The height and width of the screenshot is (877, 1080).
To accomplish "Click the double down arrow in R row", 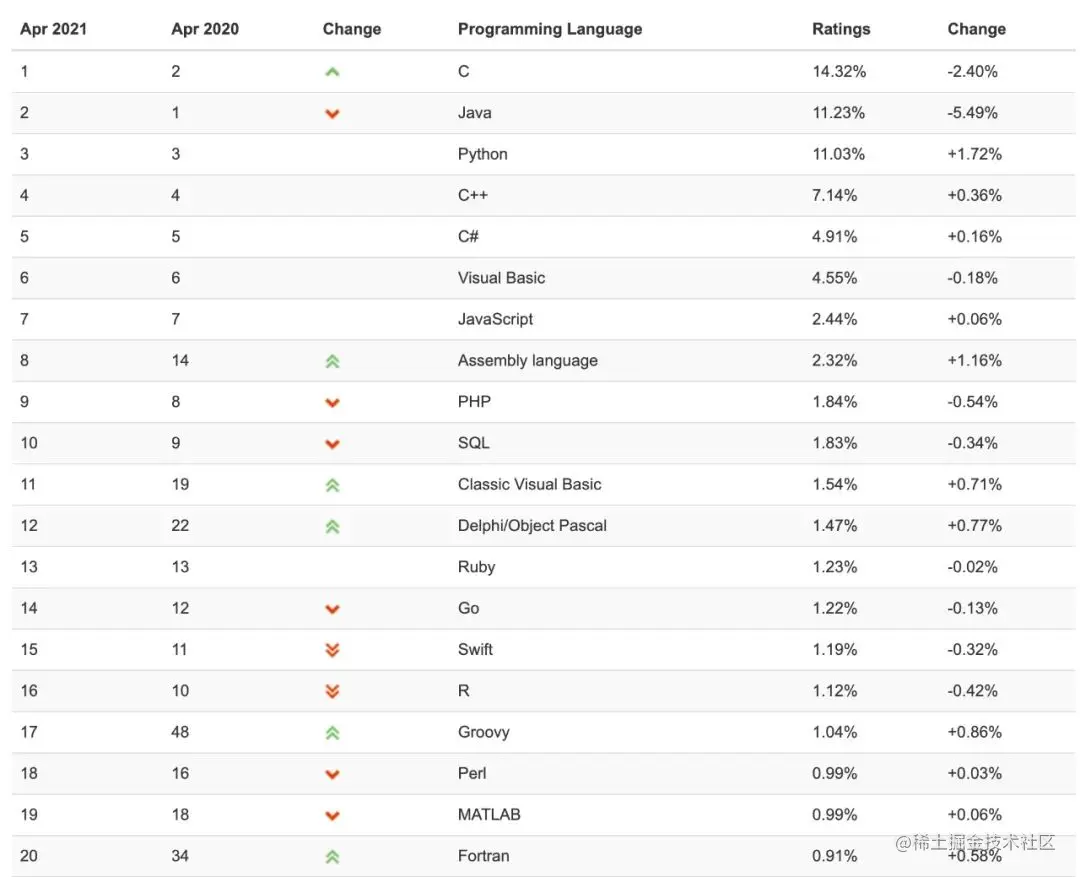I will tap(332, 691).
